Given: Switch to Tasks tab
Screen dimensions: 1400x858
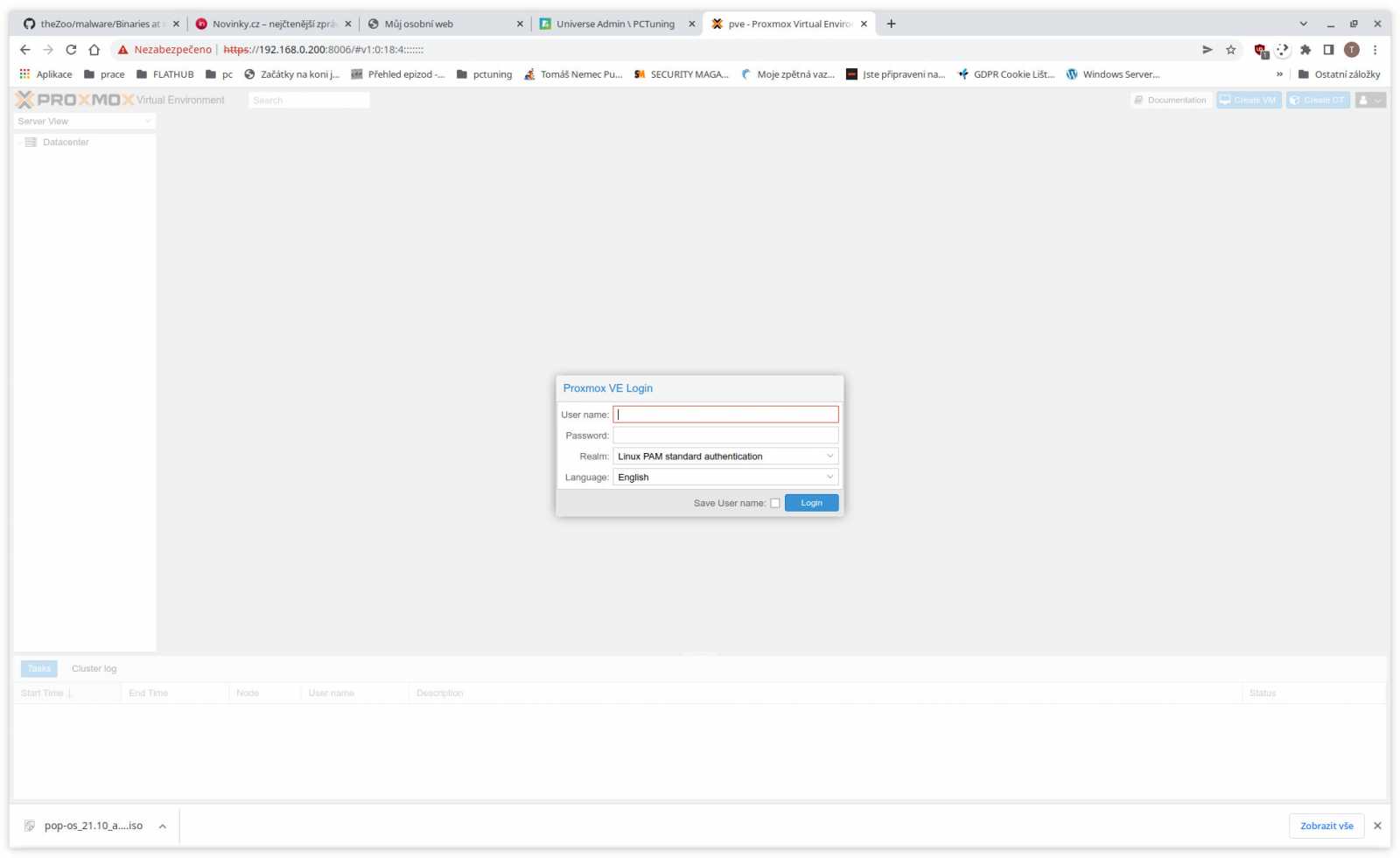Looking at the screenshot, I should 39,669.
